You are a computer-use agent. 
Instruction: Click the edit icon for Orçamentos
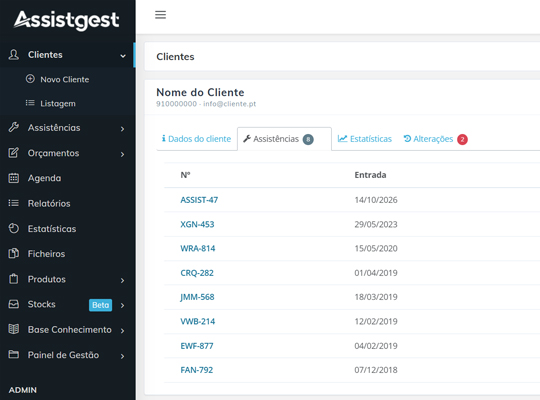click(14, 153)
